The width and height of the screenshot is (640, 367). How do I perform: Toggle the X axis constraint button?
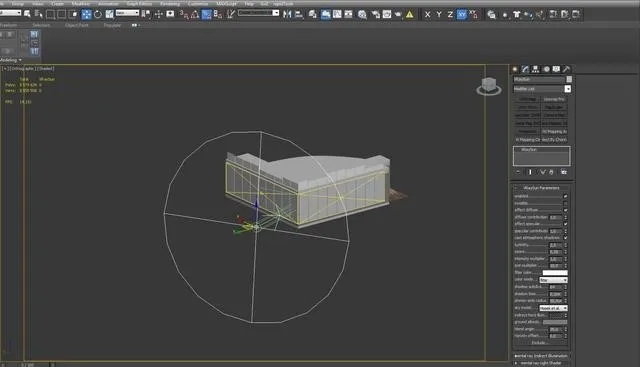[427, 15]
